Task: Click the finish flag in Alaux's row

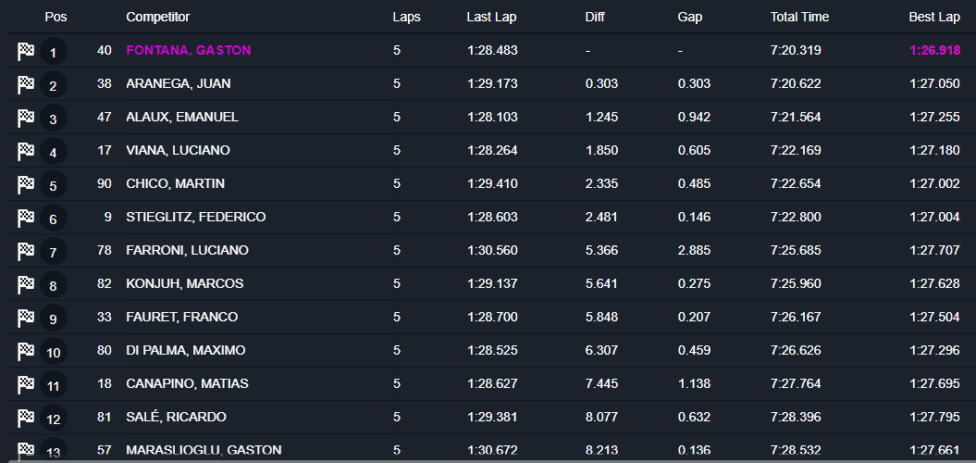Action: (x=26, y=118)
